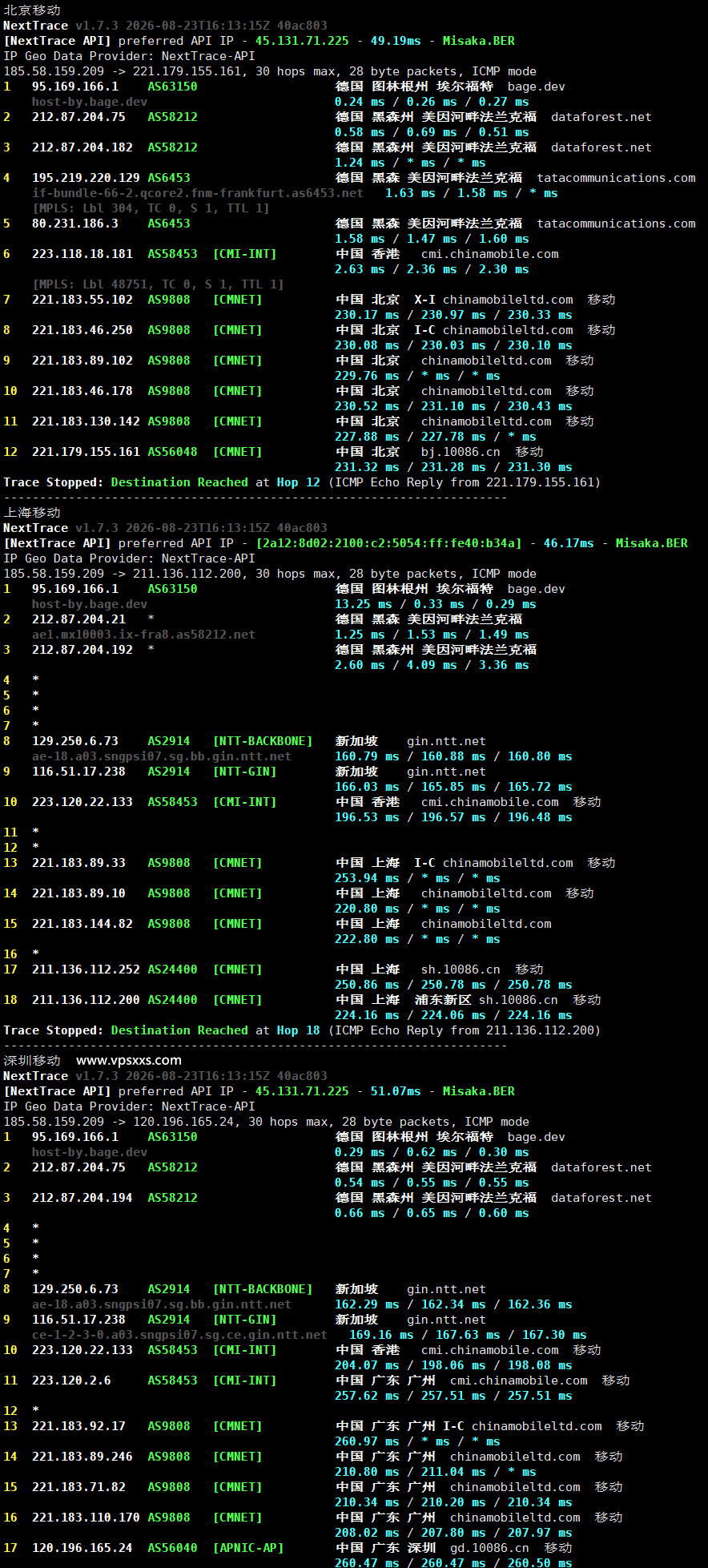This screenshot has height=1568, width=708.
Task: Select hostname ce-1-2-3-0.a03.sngpsi07.sg.ce.gin.ntt.net
Action: tap(179, 1335)
